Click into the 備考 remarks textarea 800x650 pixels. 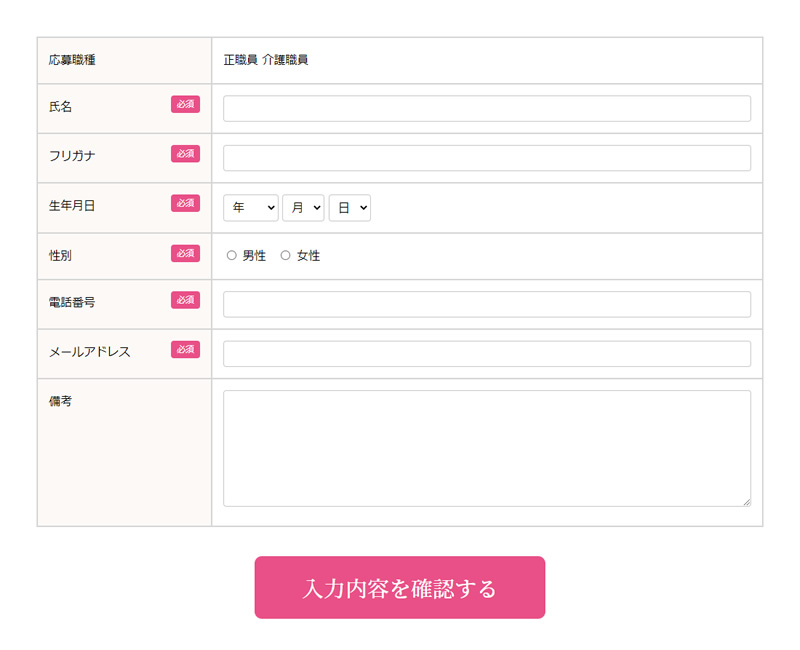pyautogui.click(x=487, y=448)
